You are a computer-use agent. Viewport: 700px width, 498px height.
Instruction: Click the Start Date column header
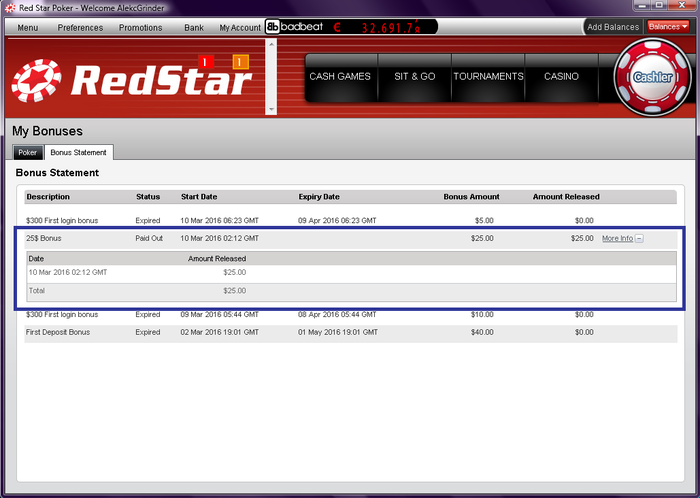(199, 197)
